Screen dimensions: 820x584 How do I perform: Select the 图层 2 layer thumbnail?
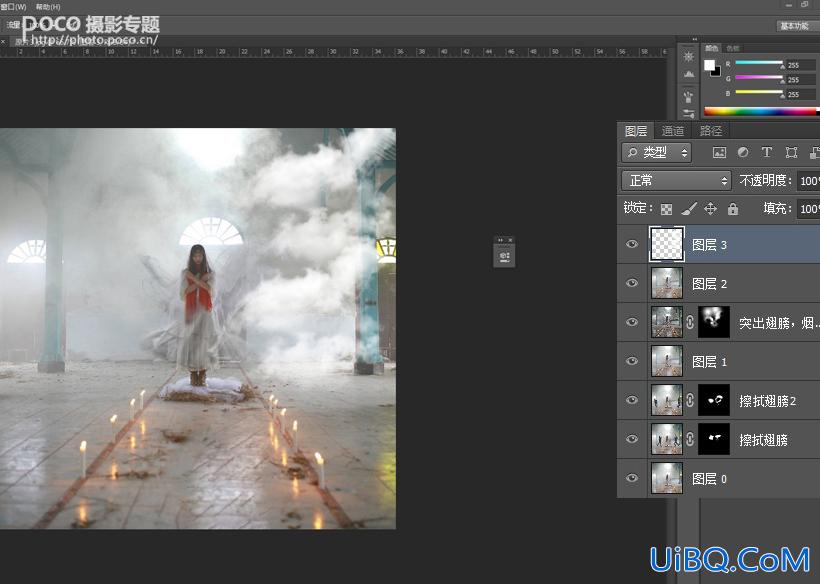pos(667,283)
